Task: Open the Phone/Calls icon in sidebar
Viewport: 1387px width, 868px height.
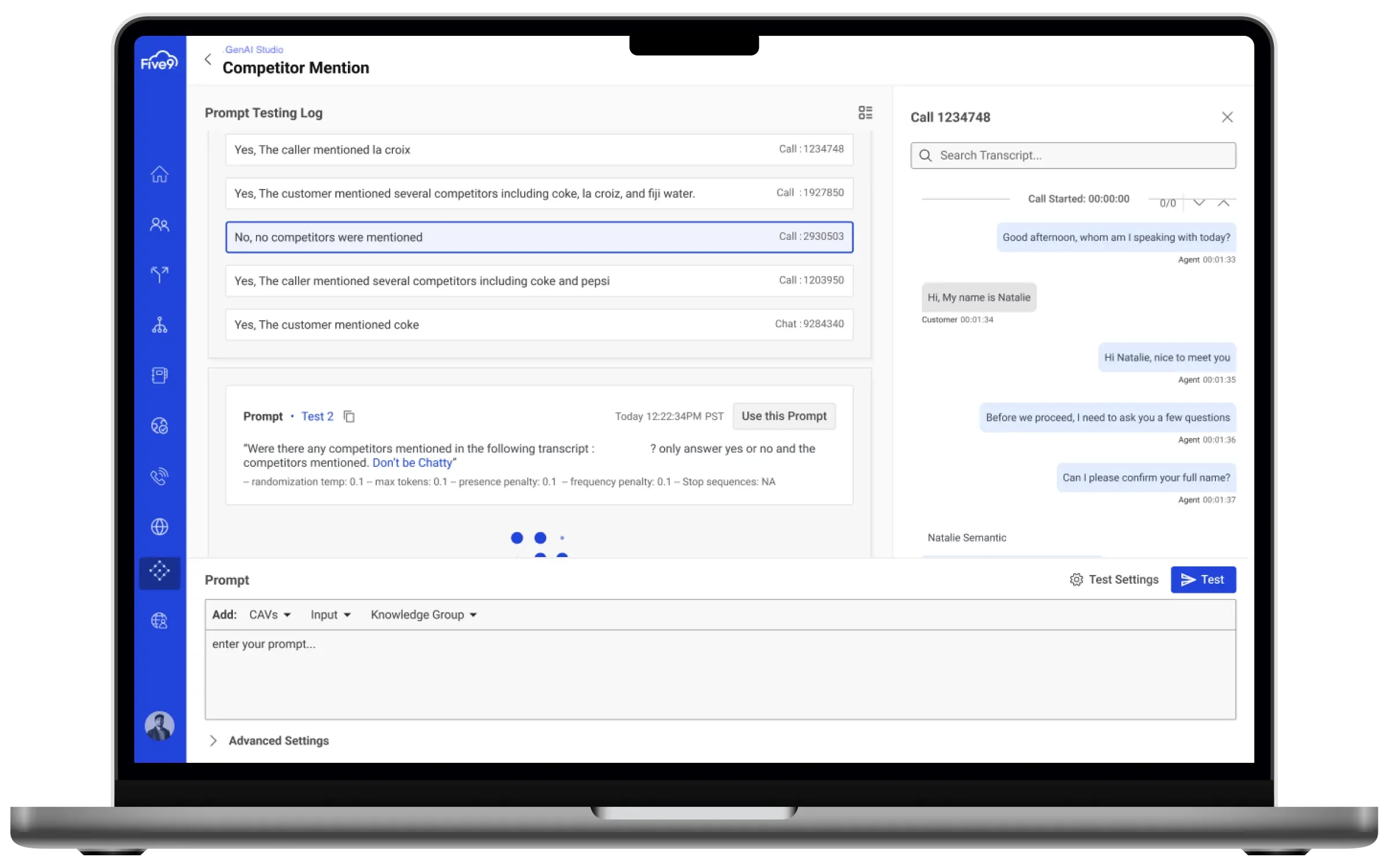Action: pos(159,475)
